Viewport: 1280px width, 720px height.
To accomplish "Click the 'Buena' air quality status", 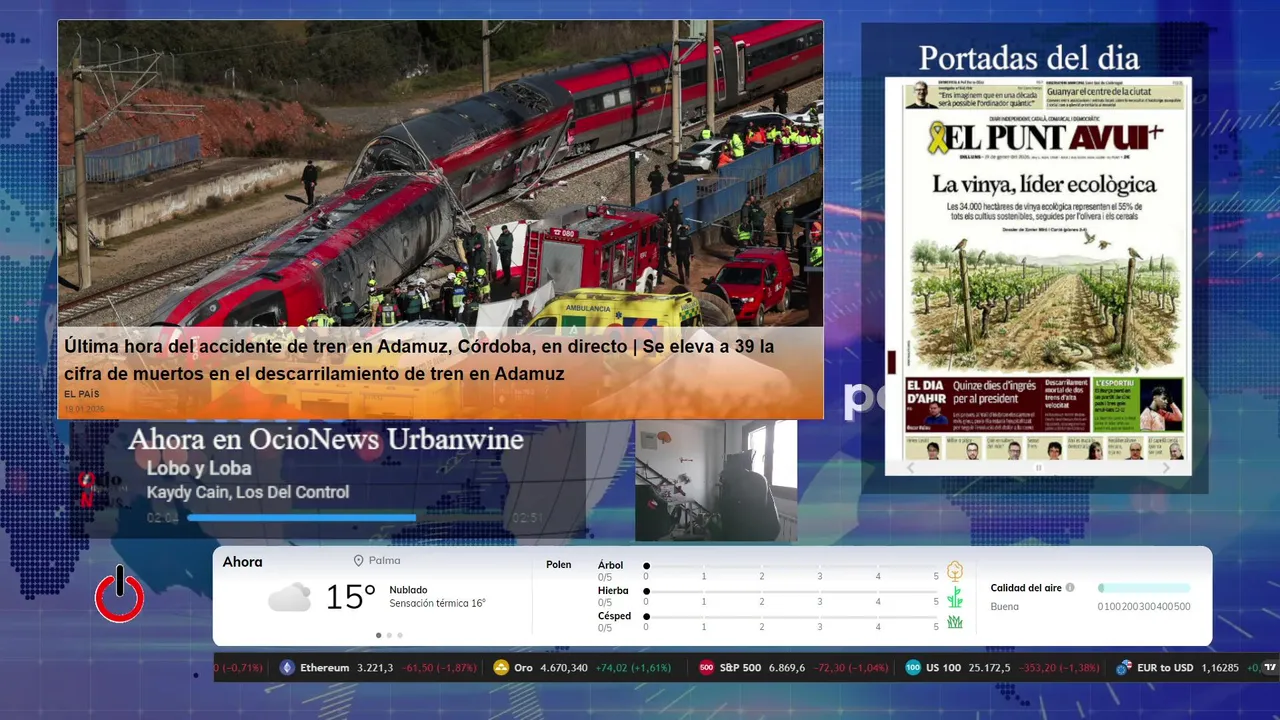I will 1005,607.
